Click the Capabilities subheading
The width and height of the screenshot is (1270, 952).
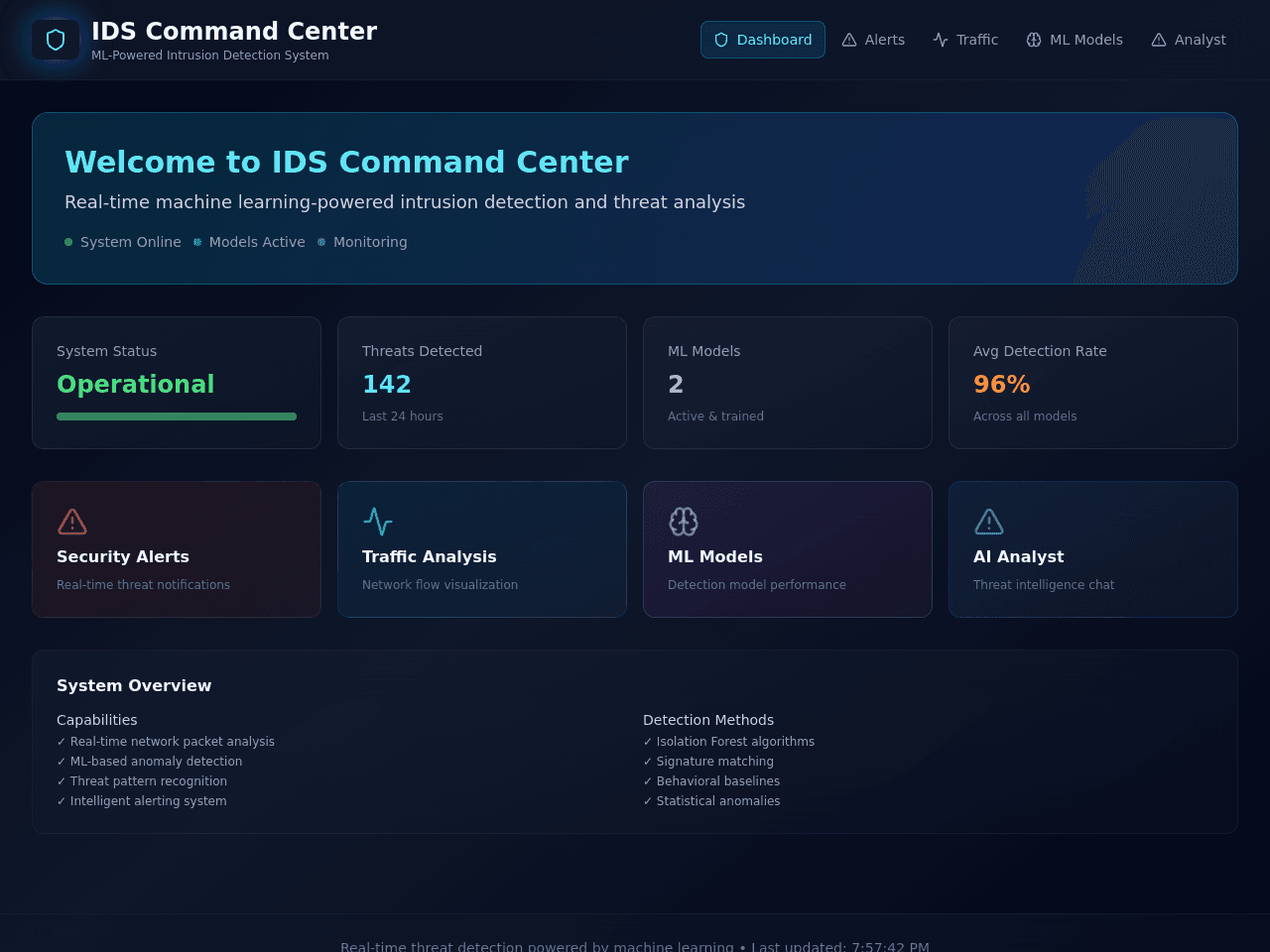[97, 720]
